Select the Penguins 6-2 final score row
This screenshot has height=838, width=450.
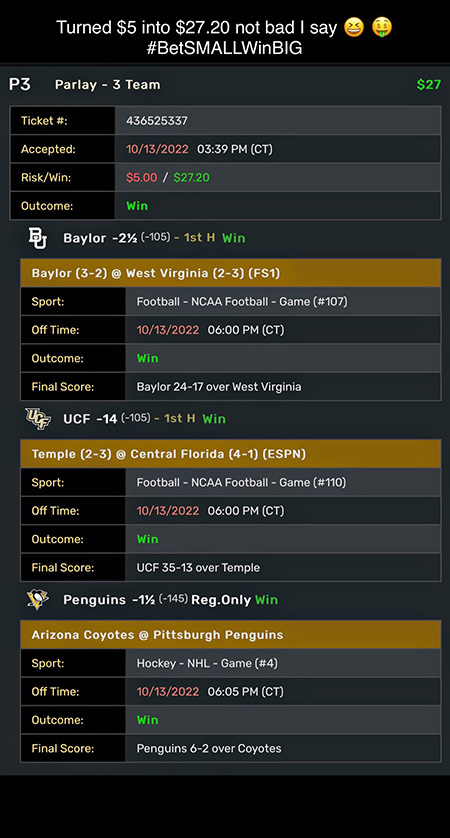pos(230,748)
